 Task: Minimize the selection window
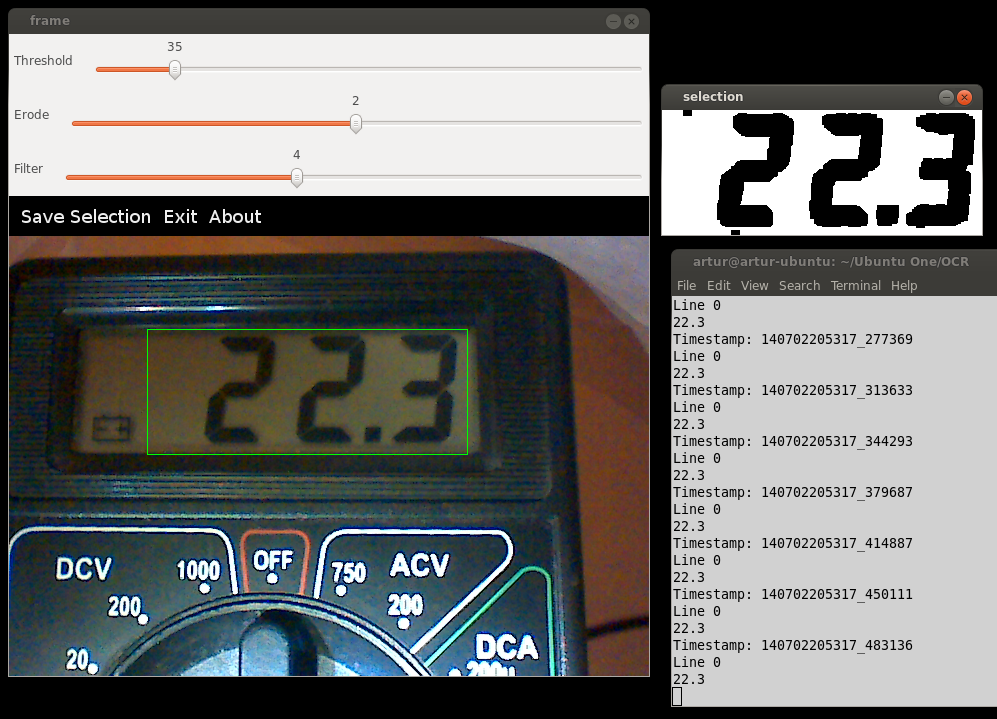point(946,97)
